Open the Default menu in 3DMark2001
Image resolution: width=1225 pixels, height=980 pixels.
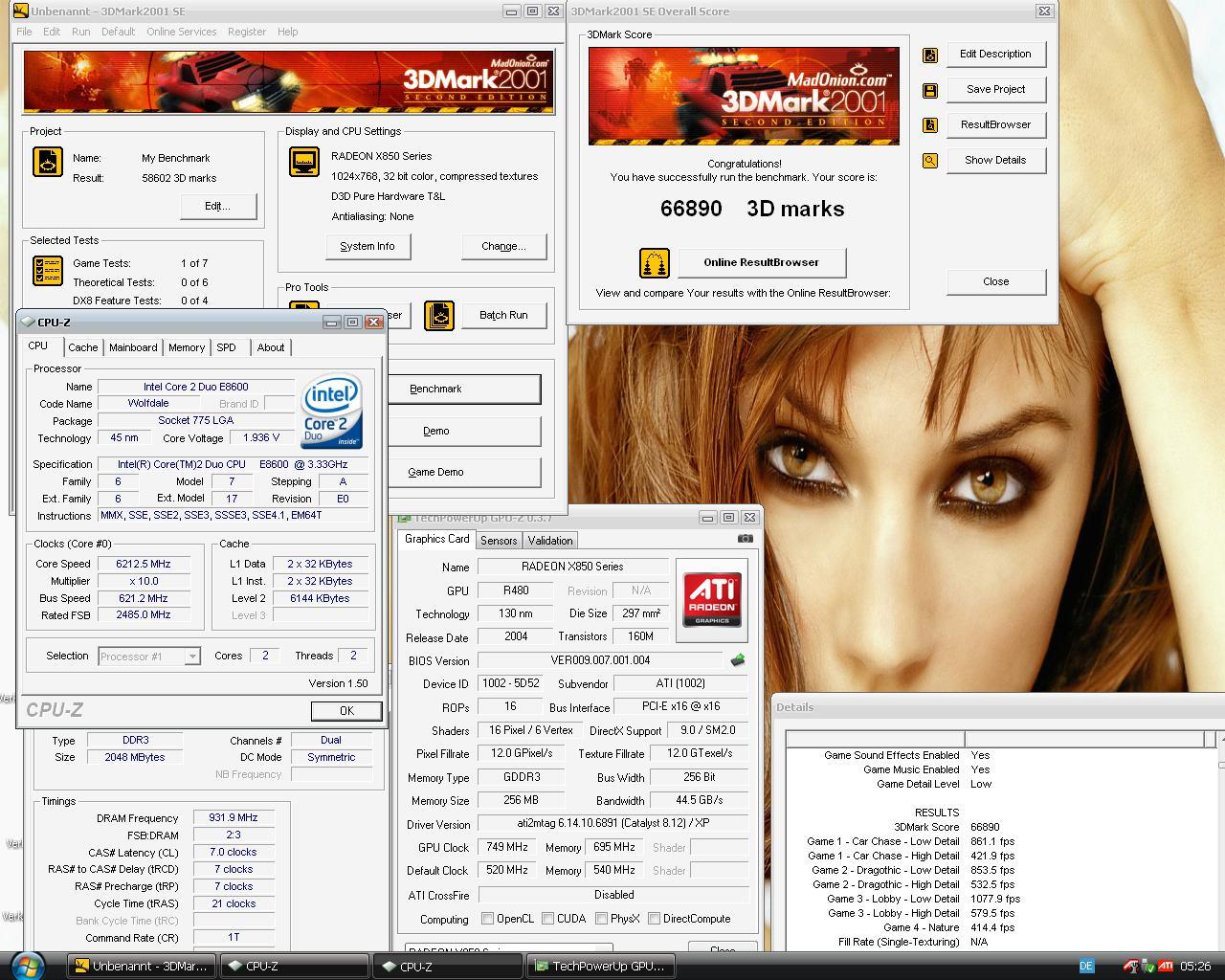click(119, 32)
